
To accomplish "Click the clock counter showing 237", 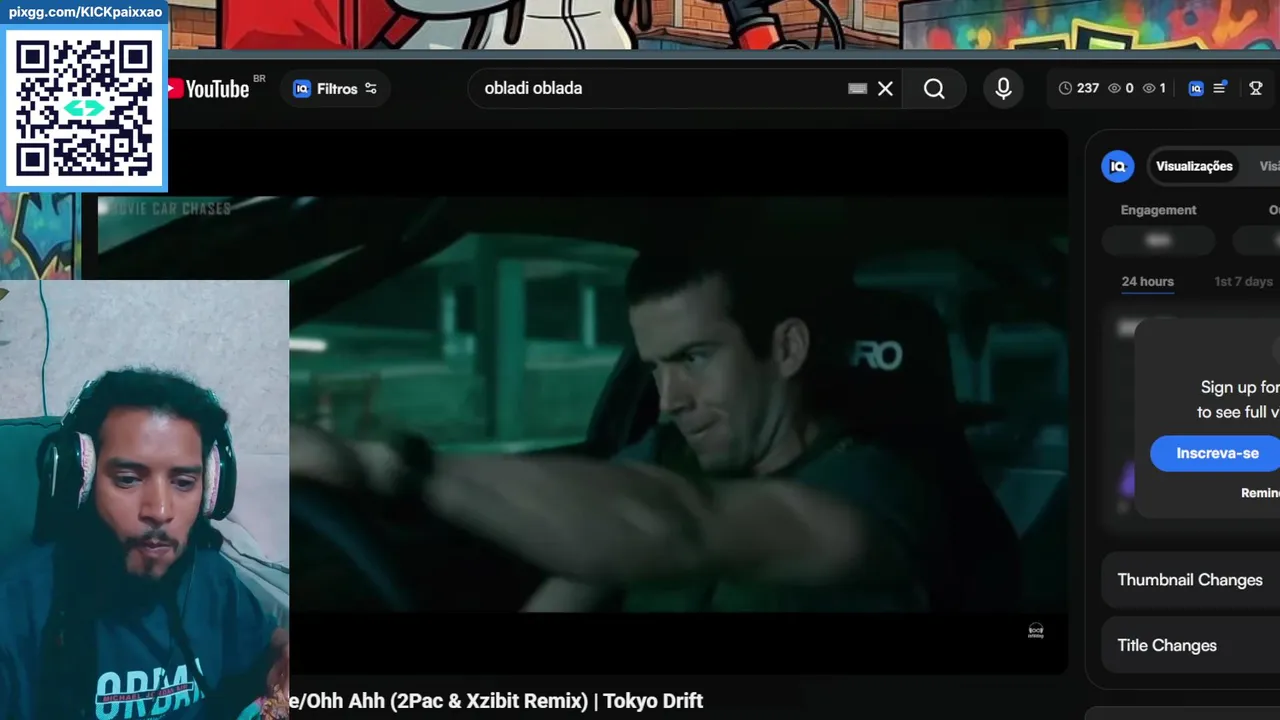I will (1079, 88).
